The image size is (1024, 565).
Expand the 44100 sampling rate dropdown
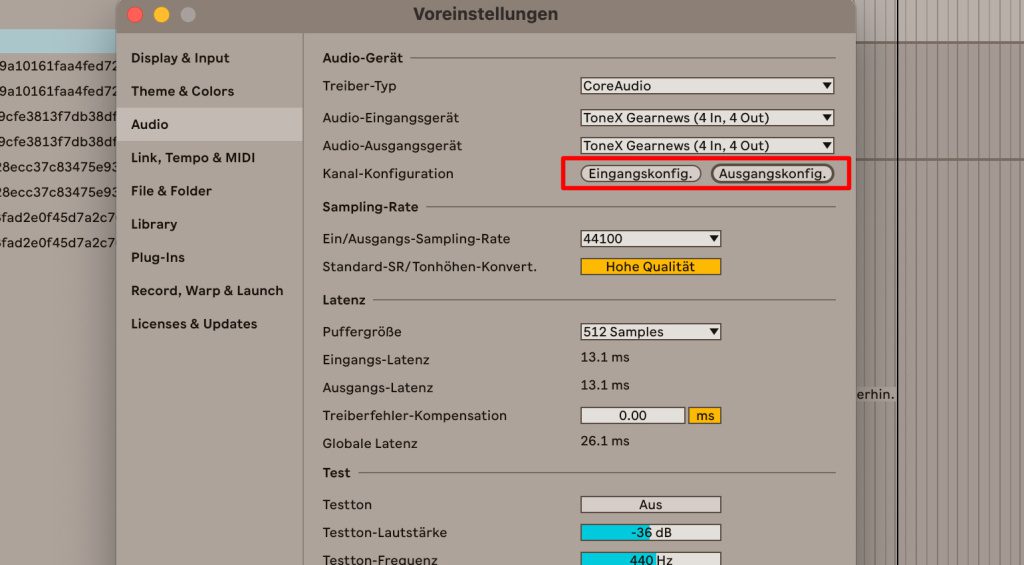point(650,239)
